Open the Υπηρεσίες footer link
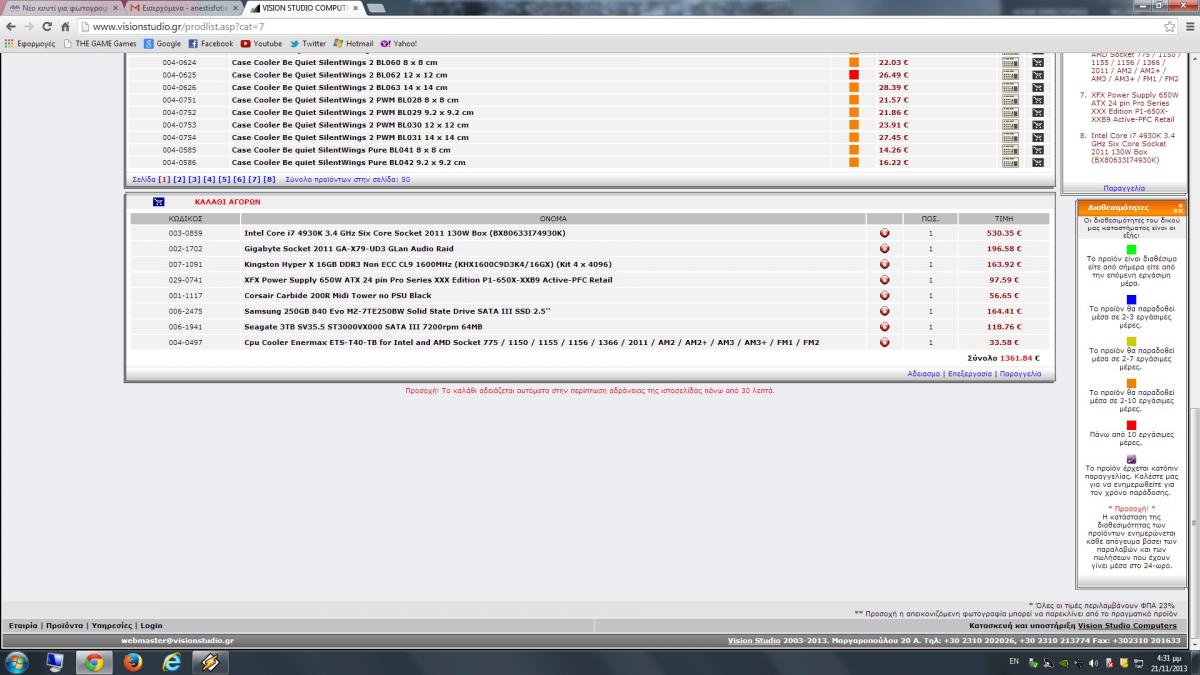 click(111, 625)
